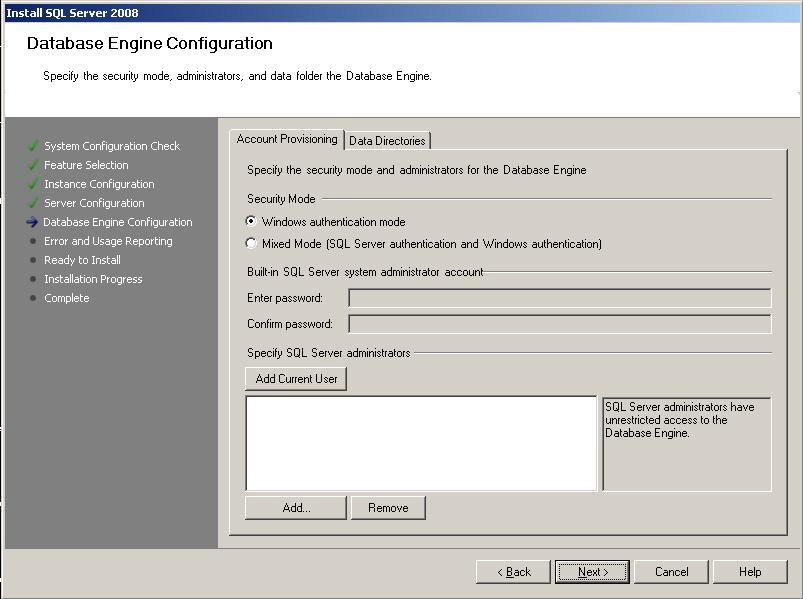Click the System Configuration Check green checkmark
803x599 pixels.
tap(33, 146)
